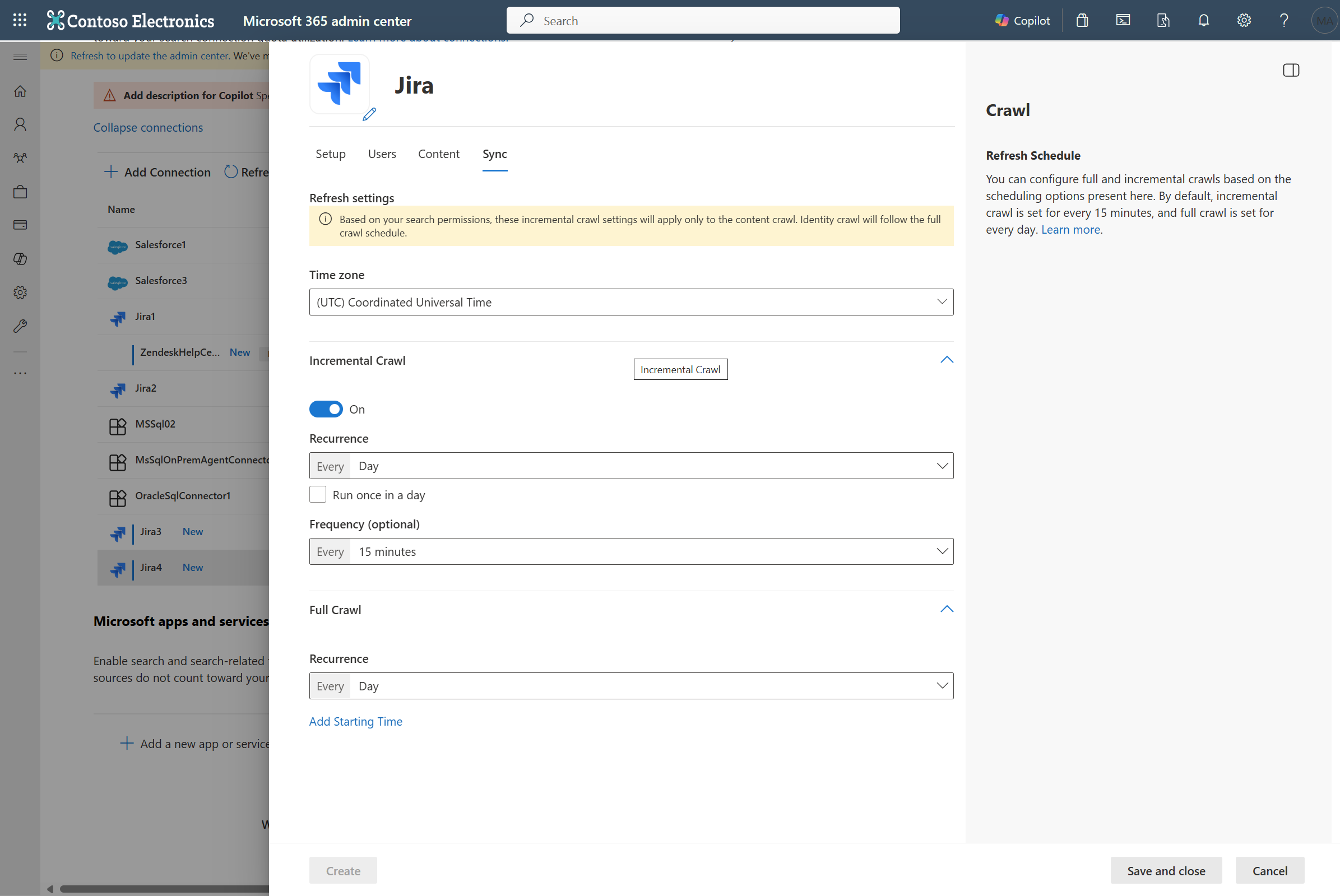Switch to the Setup tab

pos(330,154)
